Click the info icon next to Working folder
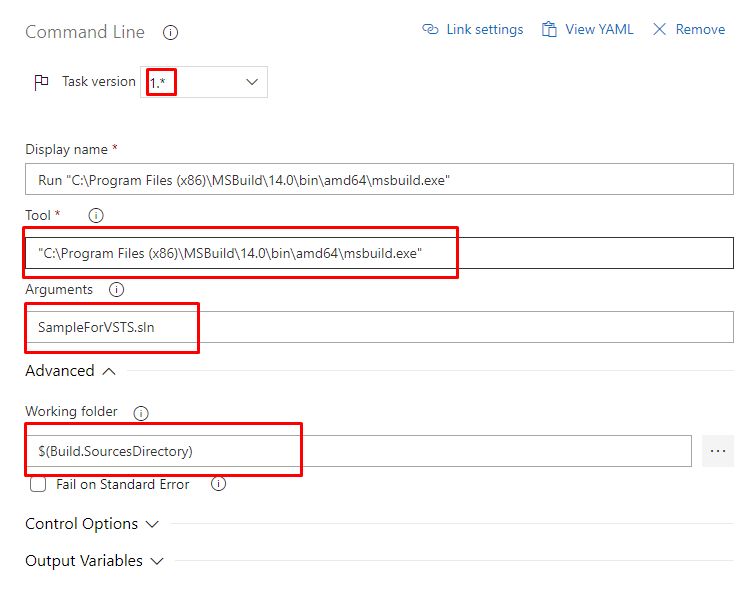This screenshot has height=589, width=756. click(x=141, y=413)
